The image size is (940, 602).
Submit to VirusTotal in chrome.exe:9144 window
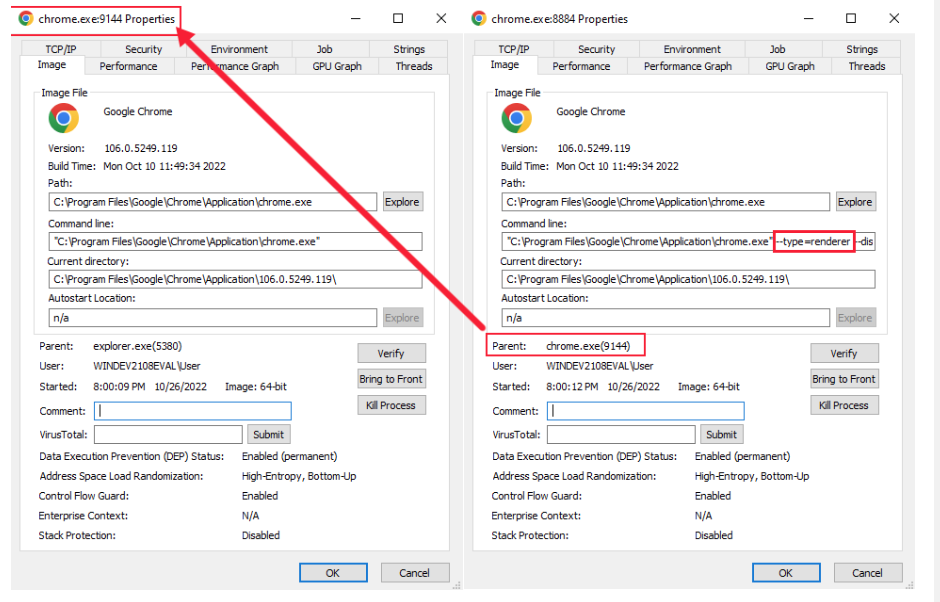point(269,435)
